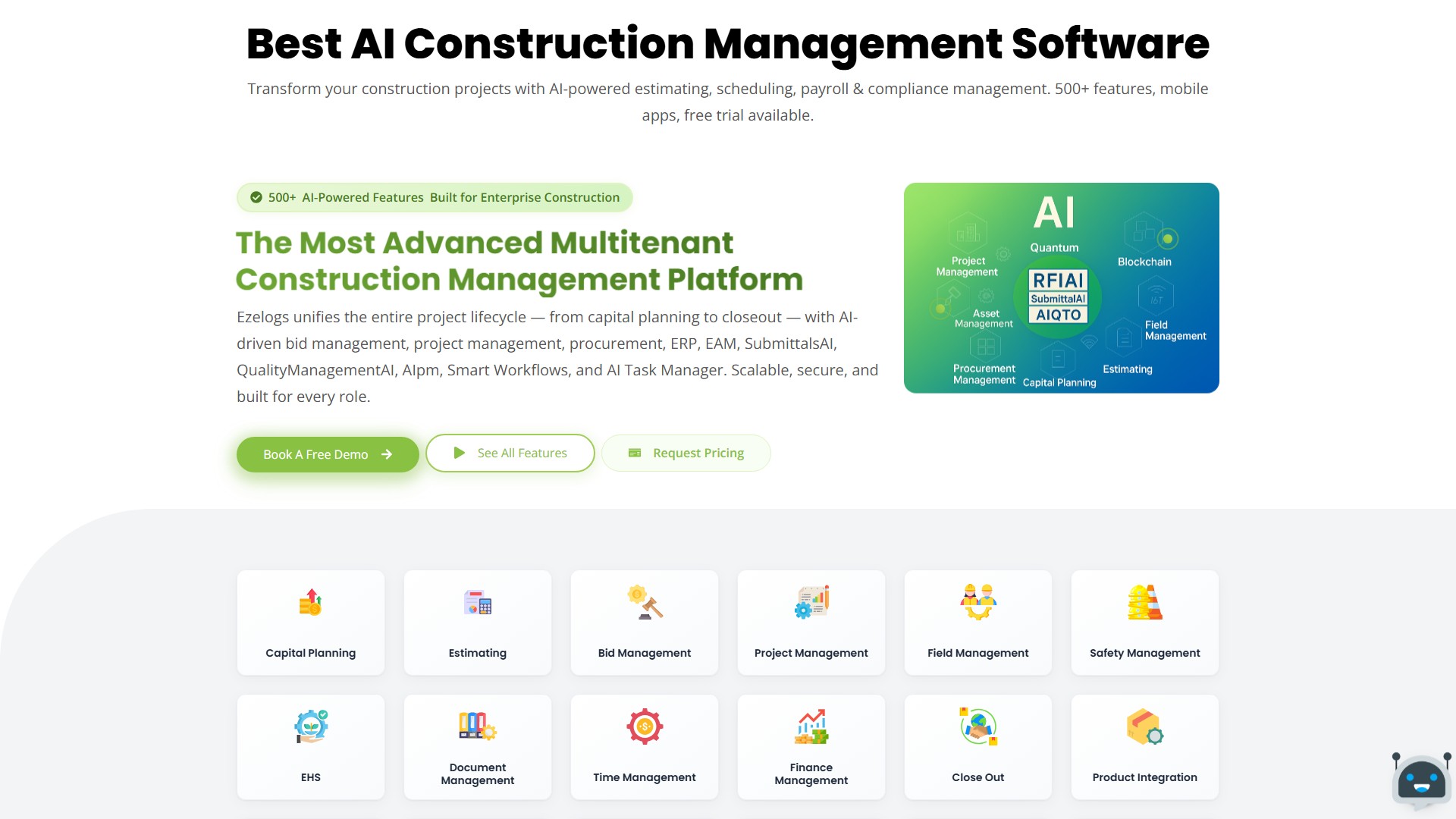Click the Document Management binders icon
1456x819 pixels.
pos(477,727)
